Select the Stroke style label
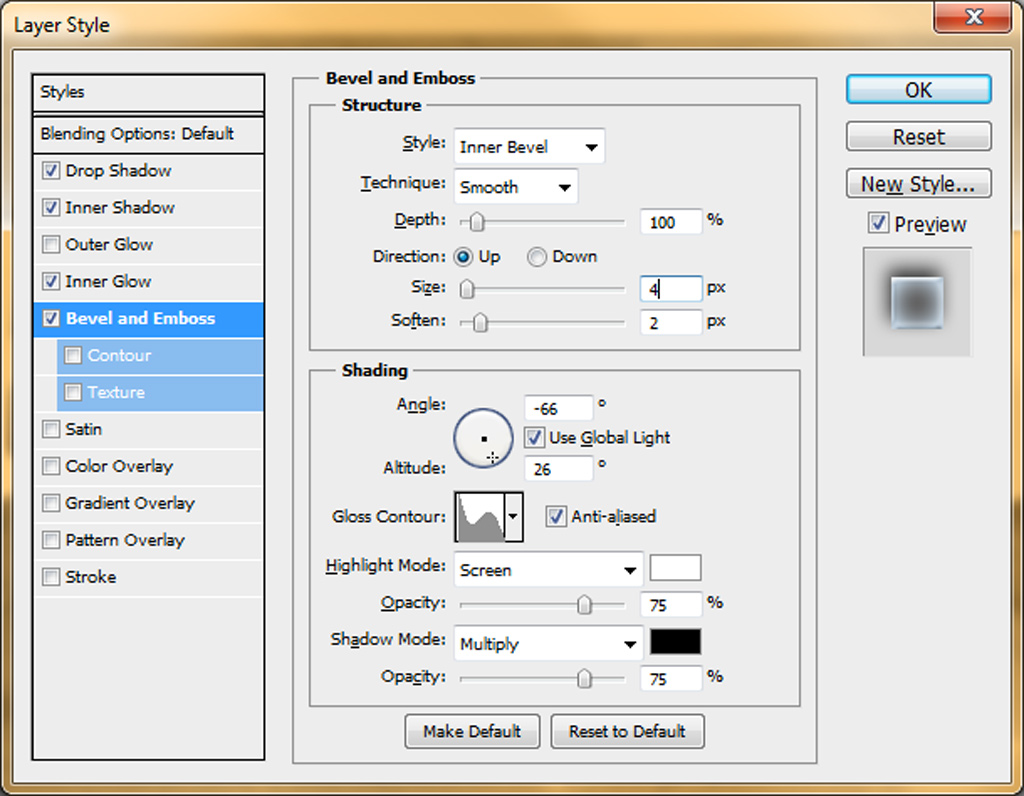The height and width of the screenshot is (796, 1024). (x=91, y=577)
